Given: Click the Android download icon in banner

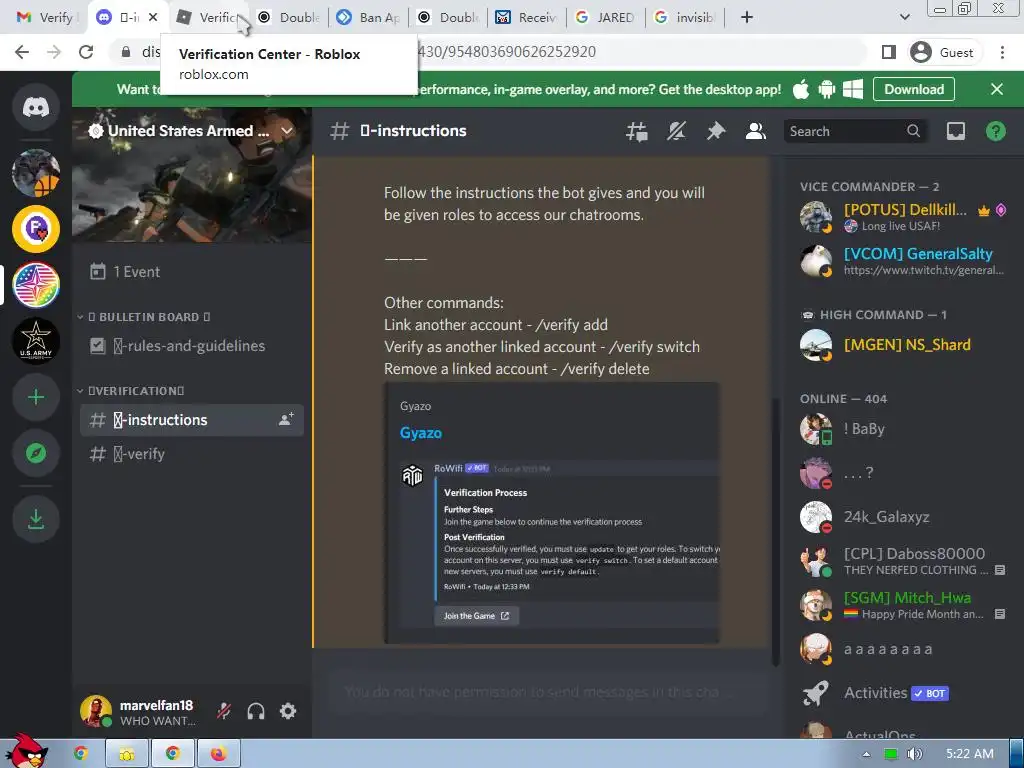Looking at the screenshot, I should pyautogui.click(x=827, y=89).
